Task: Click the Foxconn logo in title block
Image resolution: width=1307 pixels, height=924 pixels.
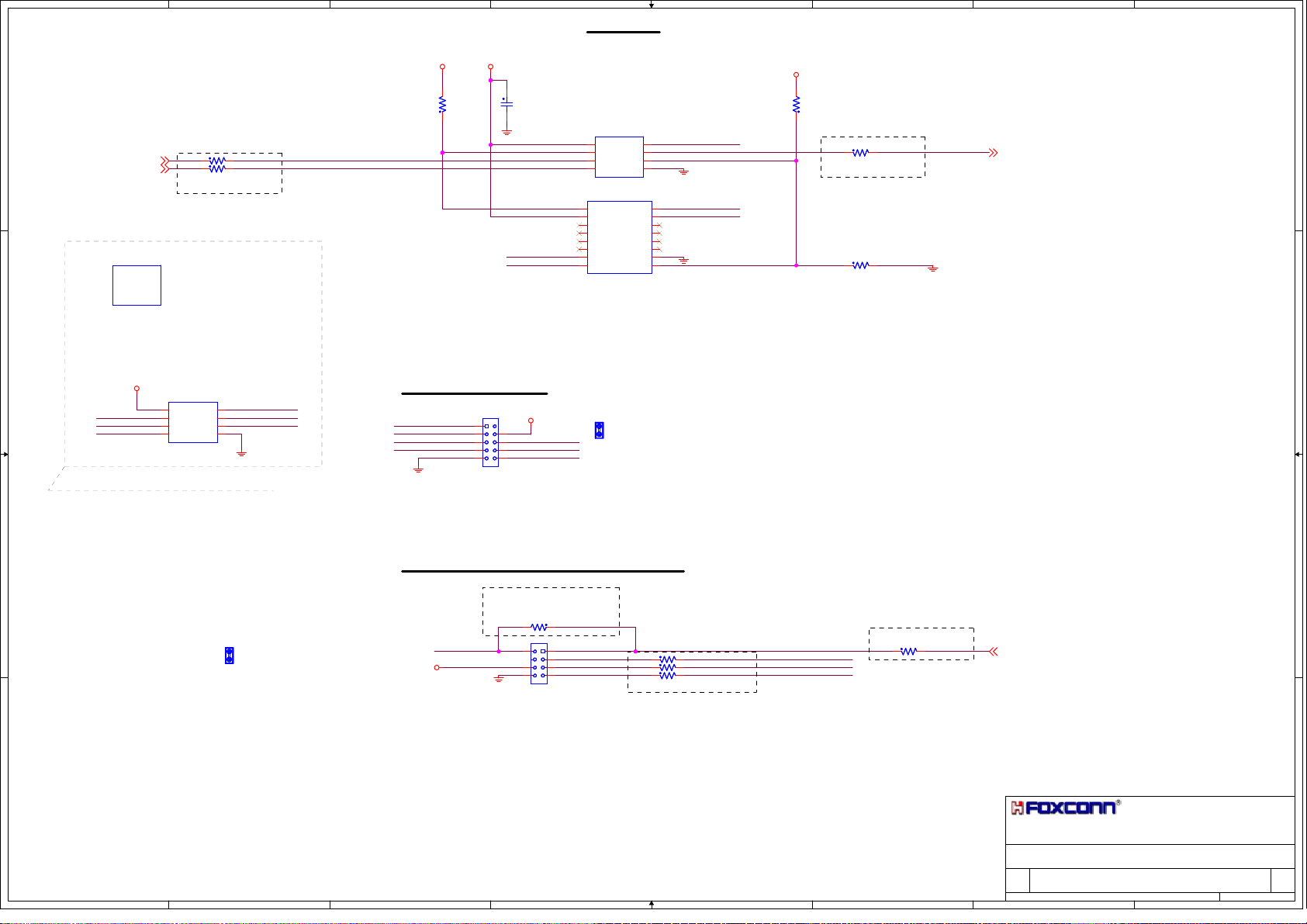Action: (x=1064, y=808)
